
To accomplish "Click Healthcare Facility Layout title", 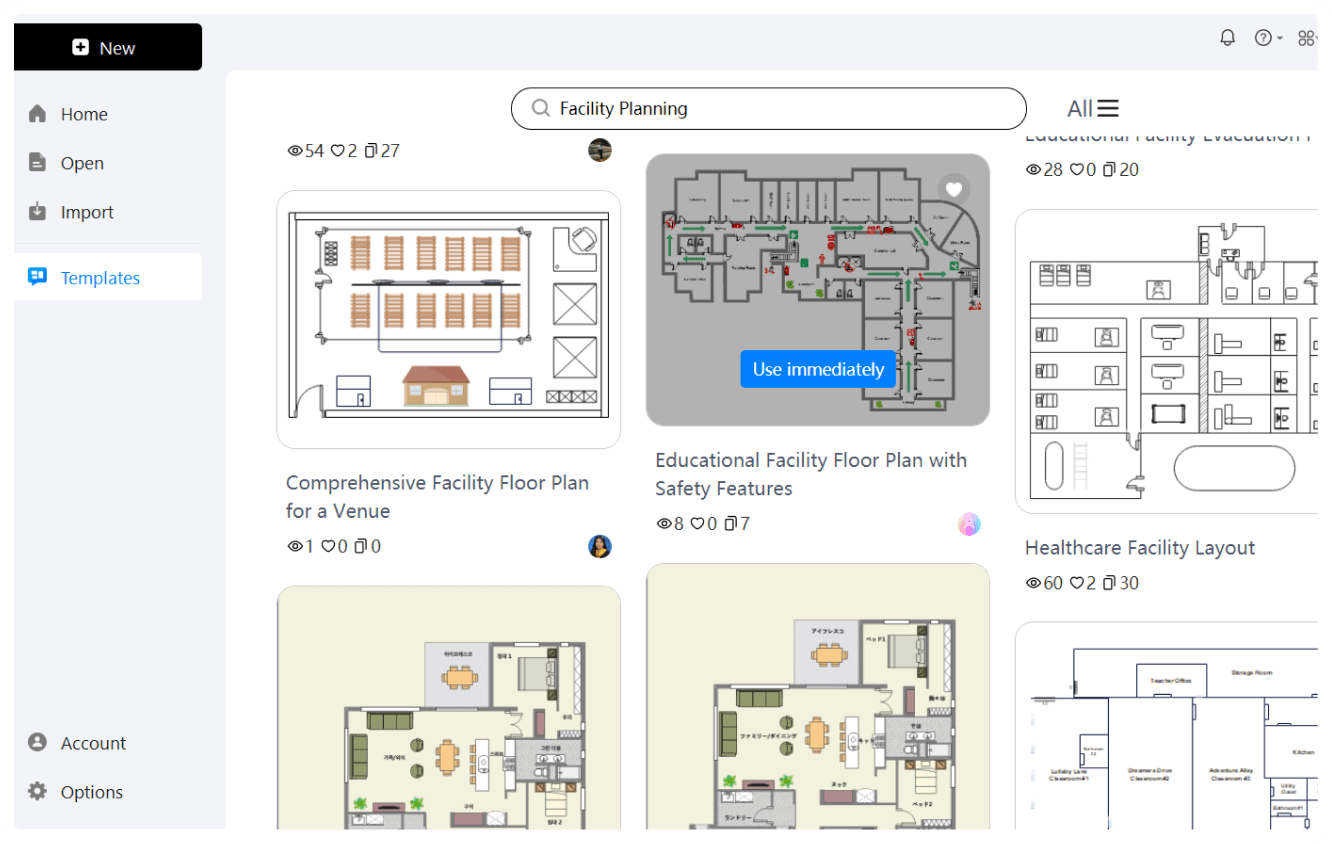I will tap(1140, 548).
